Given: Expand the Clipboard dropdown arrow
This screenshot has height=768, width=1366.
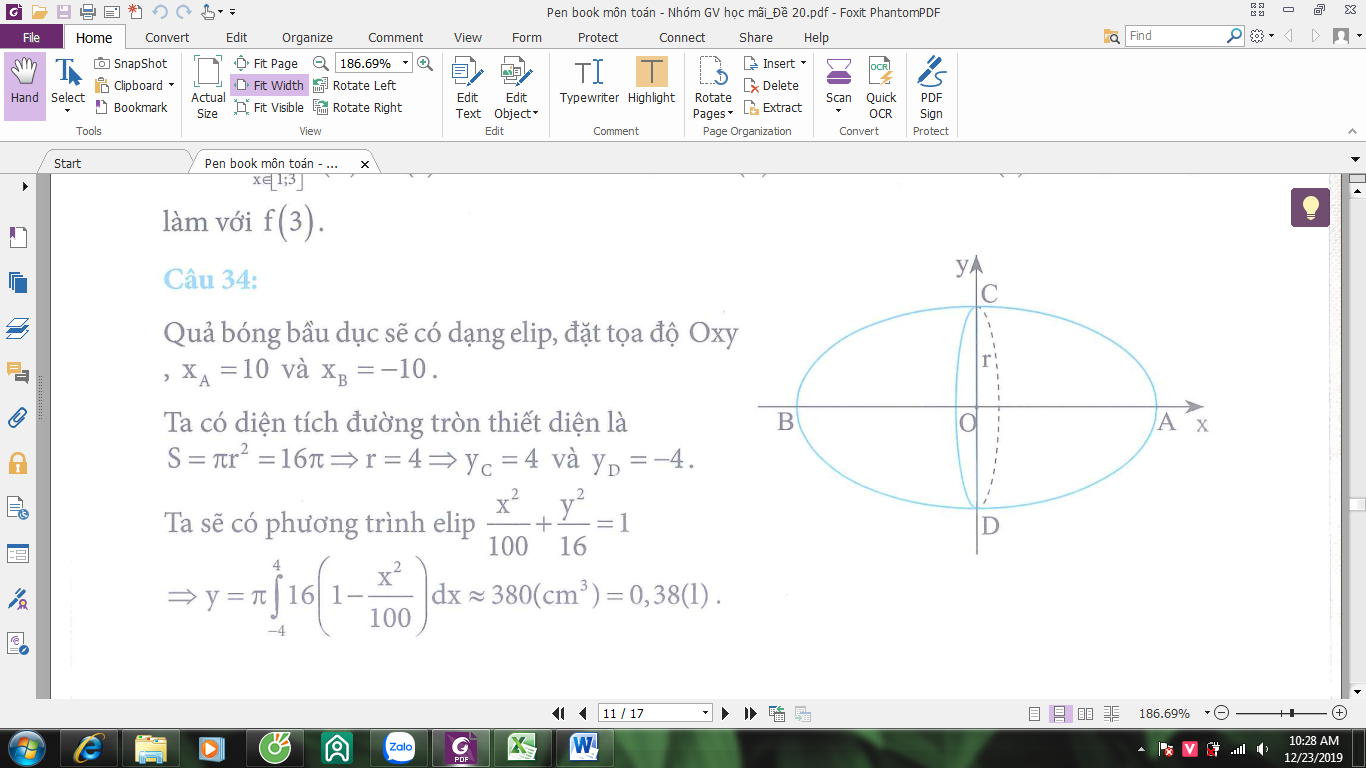Looking at the screenshot, I should click(x=171, y=86).
